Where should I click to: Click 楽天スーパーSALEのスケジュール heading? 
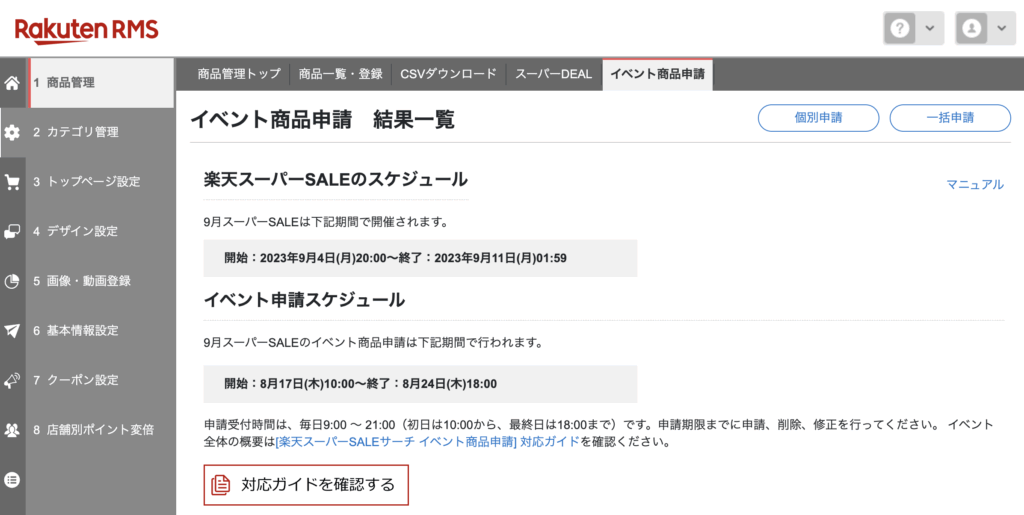[x=336, y=179]
